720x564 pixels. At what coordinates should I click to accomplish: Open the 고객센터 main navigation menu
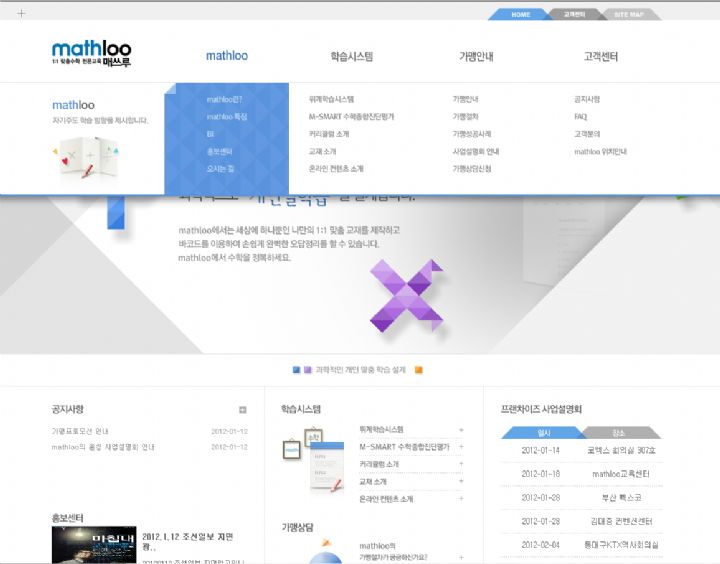coord(601,56)
